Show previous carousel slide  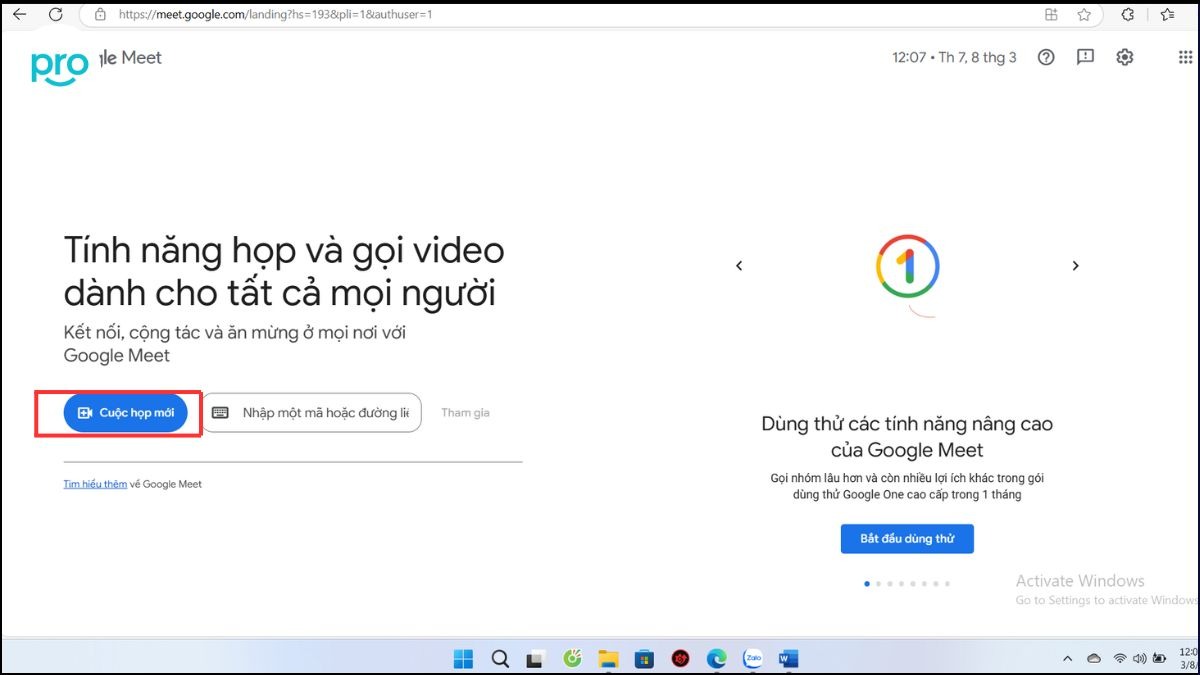[x=739, y=266]
